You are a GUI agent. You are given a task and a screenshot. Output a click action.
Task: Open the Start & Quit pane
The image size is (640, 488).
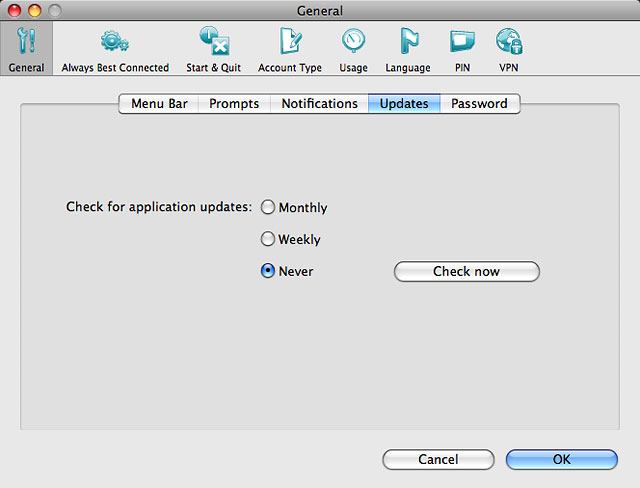click(213, 49)
